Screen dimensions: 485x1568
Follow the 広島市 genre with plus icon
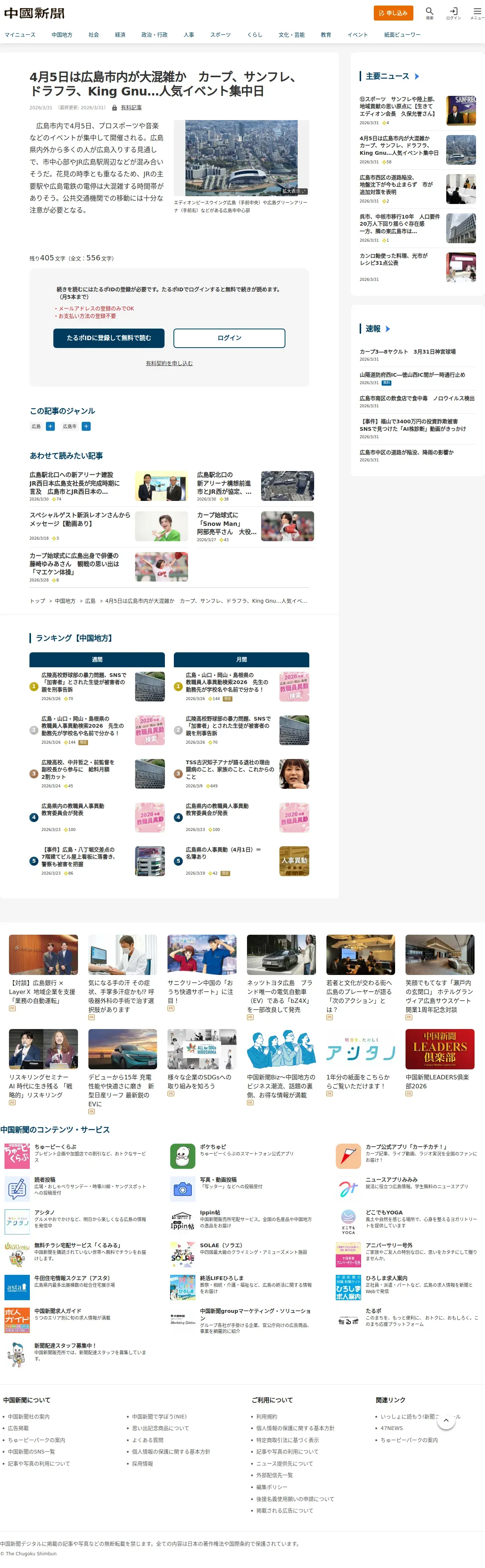pos(87,427)
